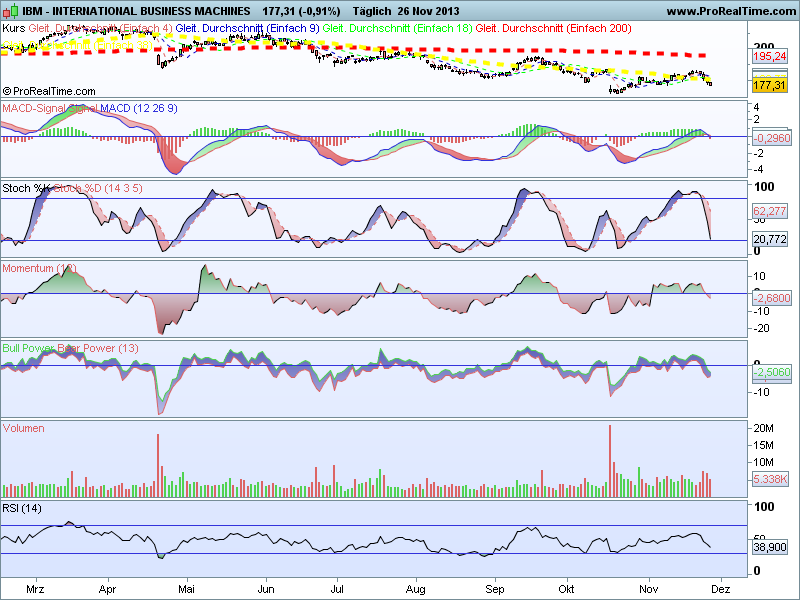Screen dimensions: 800x600
Task: Click the 195,24 moving average price tag
Action: coord(769,57)
